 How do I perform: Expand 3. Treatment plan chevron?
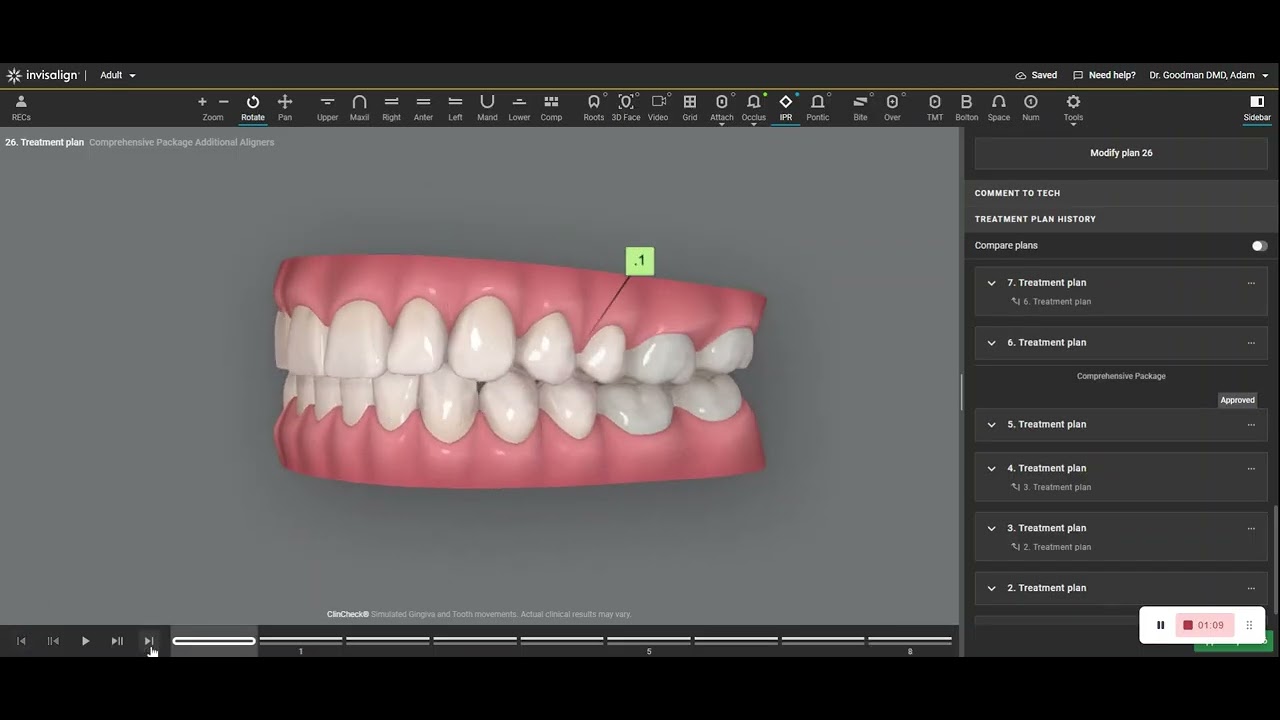click(991, 528)
